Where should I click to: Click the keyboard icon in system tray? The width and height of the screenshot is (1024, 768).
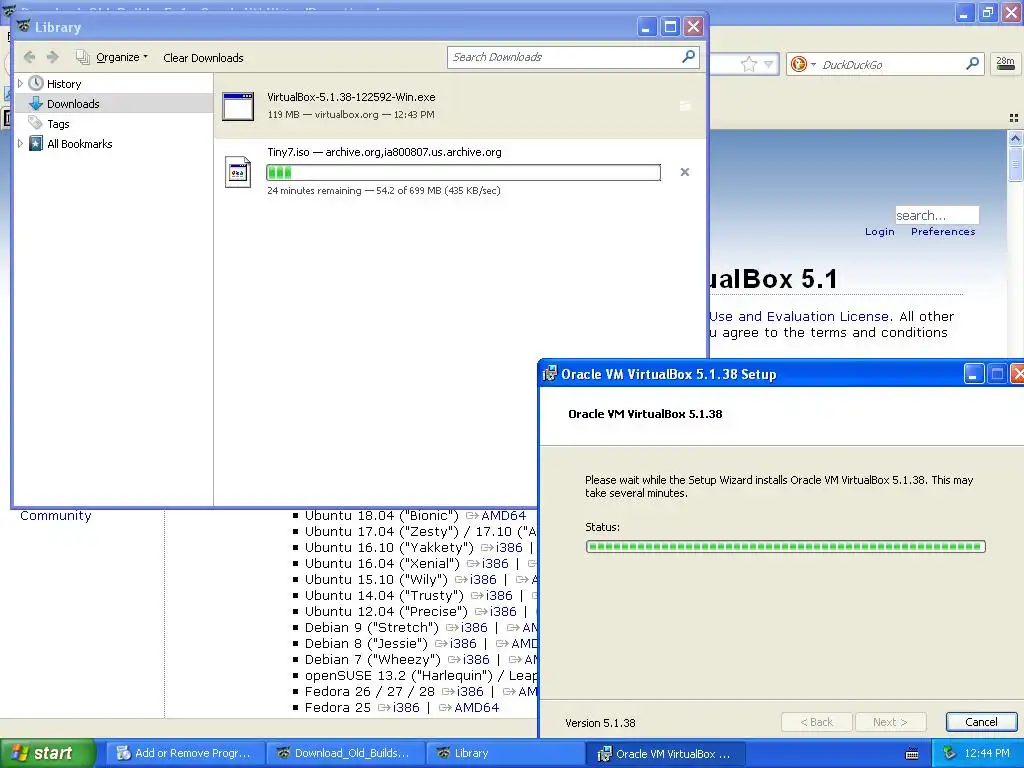click(912, 754)
